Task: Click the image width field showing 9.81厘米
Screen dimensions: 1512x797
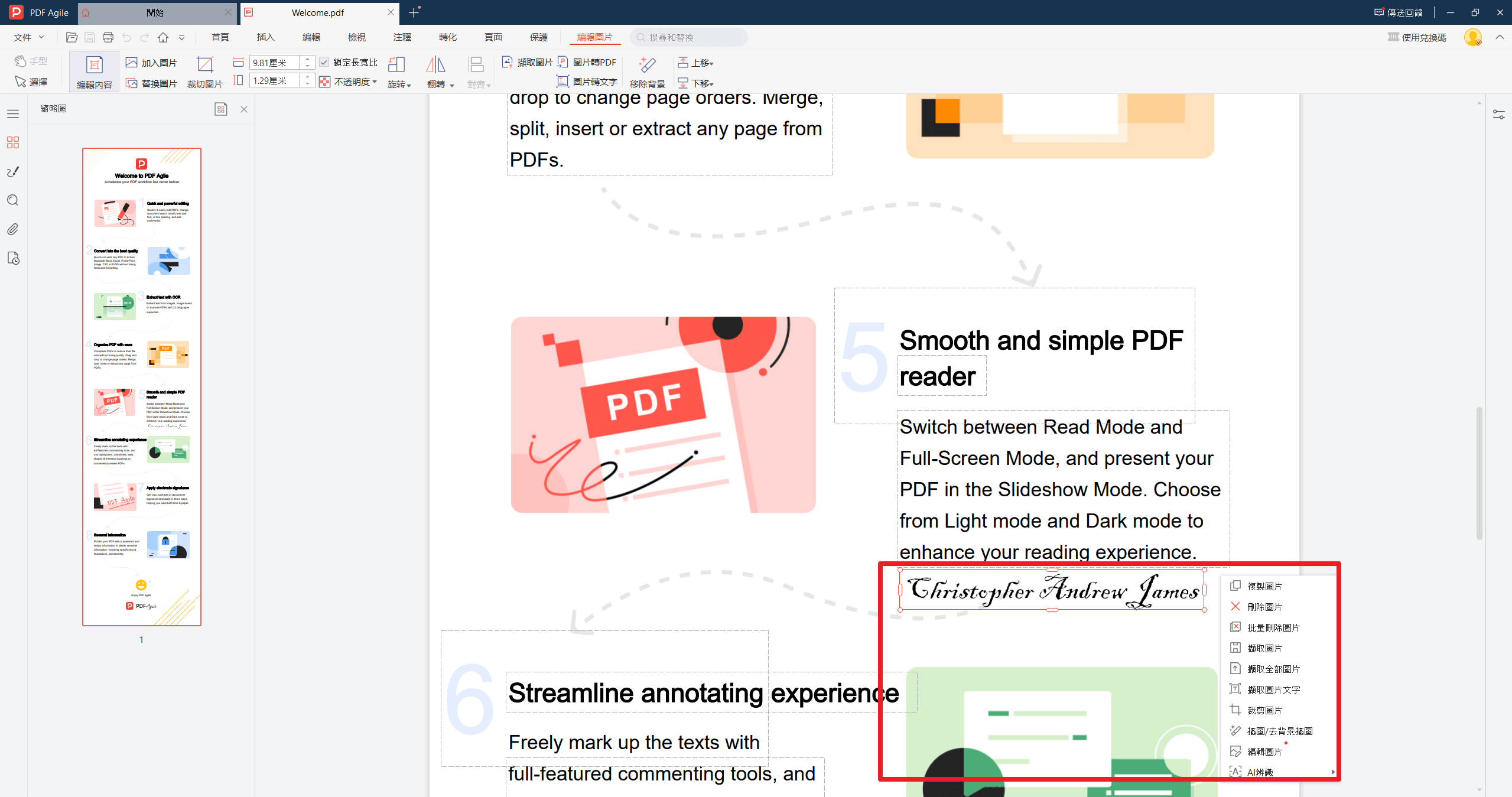Action: click(275, 63)
